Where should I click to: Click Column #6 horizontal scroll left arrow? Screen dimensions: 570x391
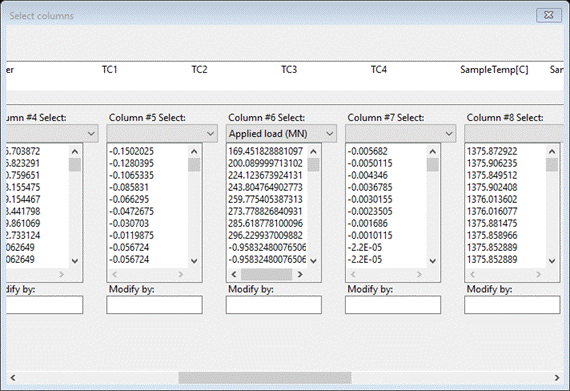tap(234, 274)
